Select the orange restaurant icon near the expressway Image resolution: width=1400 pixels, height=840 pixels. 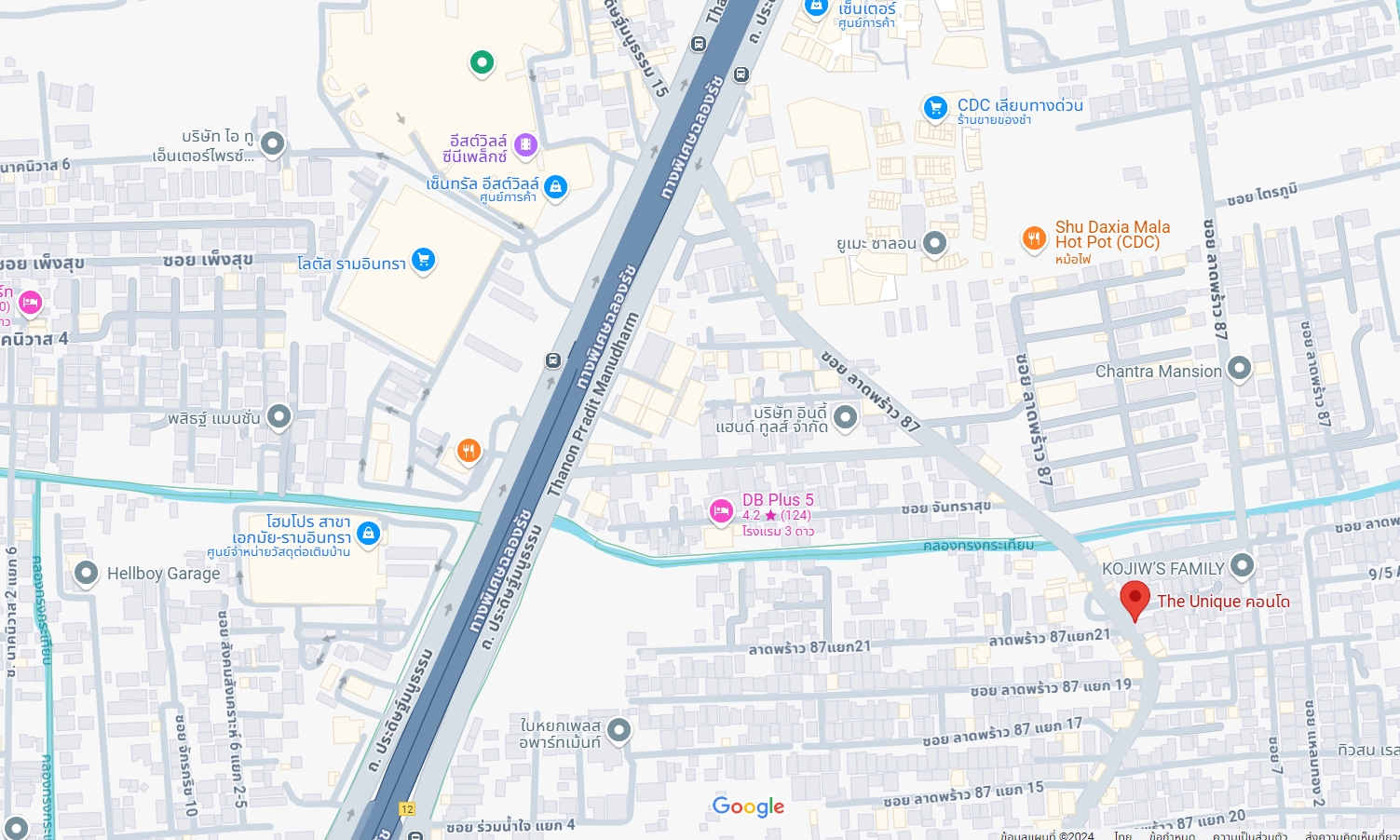click(x=469, y=452)
